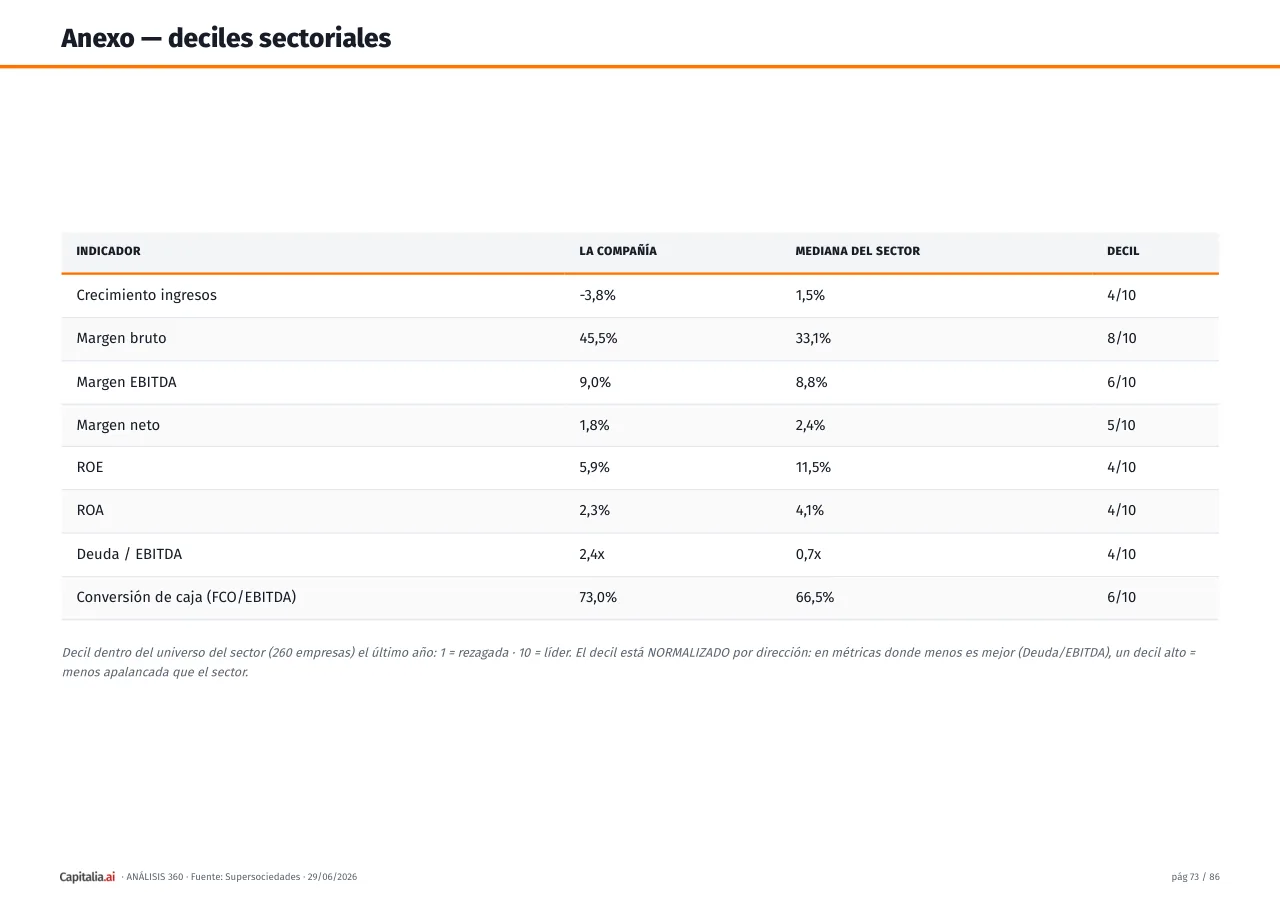
Task: Click the DECIL column header
Action: (1122, 251)
